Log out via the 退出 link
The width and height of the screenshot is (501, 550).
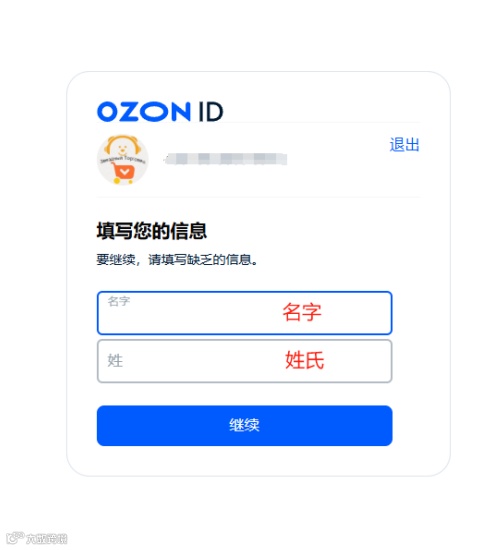coord(405,145)
